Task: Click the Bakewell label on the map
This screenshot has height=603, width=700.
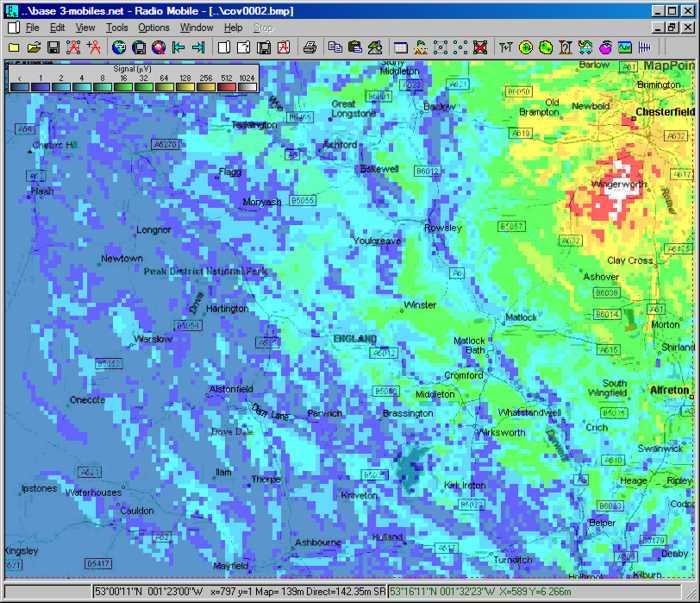Action: click(x=379, y=169)
